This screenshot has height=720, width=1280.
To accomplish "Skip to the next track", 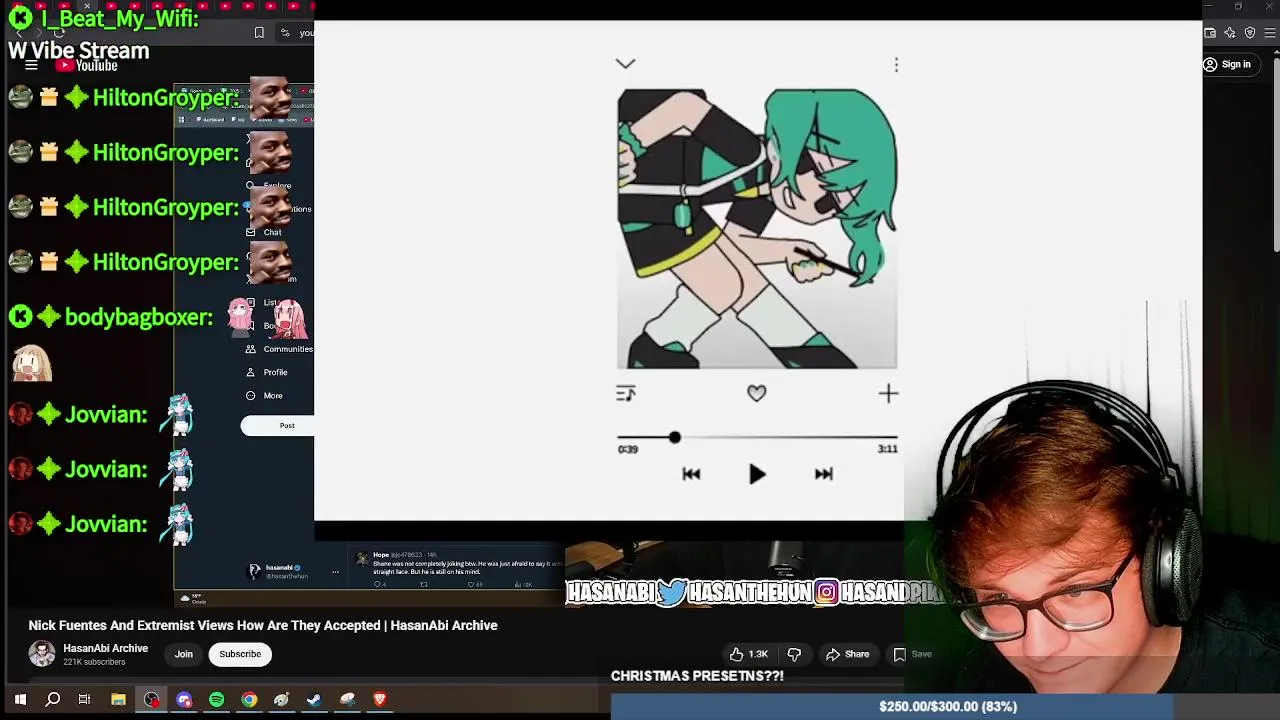I will [x=823, y=475].
